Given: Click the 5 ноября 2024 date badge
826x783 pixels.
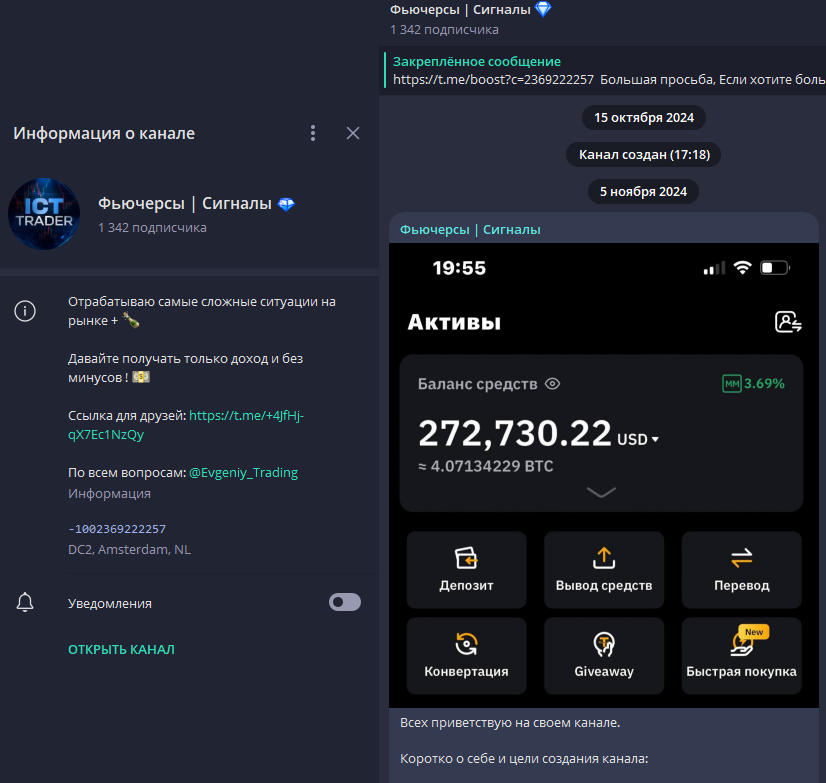Looking at the screenshot, I should tap(643, 192).
